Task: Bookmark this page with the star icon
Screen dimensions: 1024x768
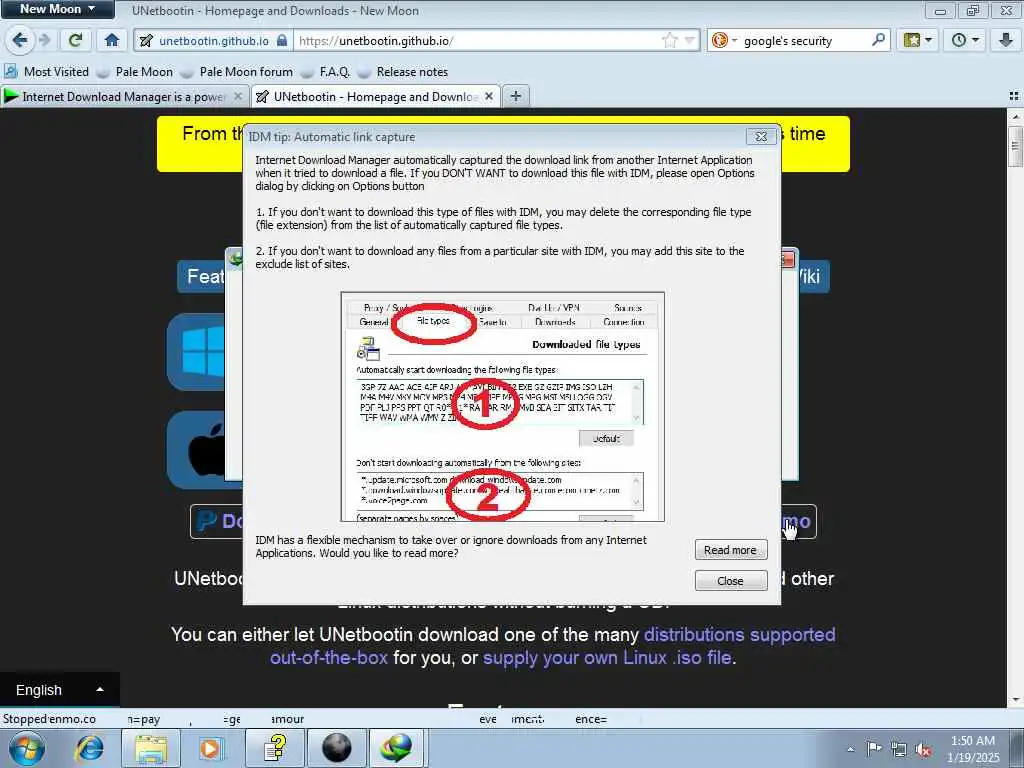Action: coord(669,40)
